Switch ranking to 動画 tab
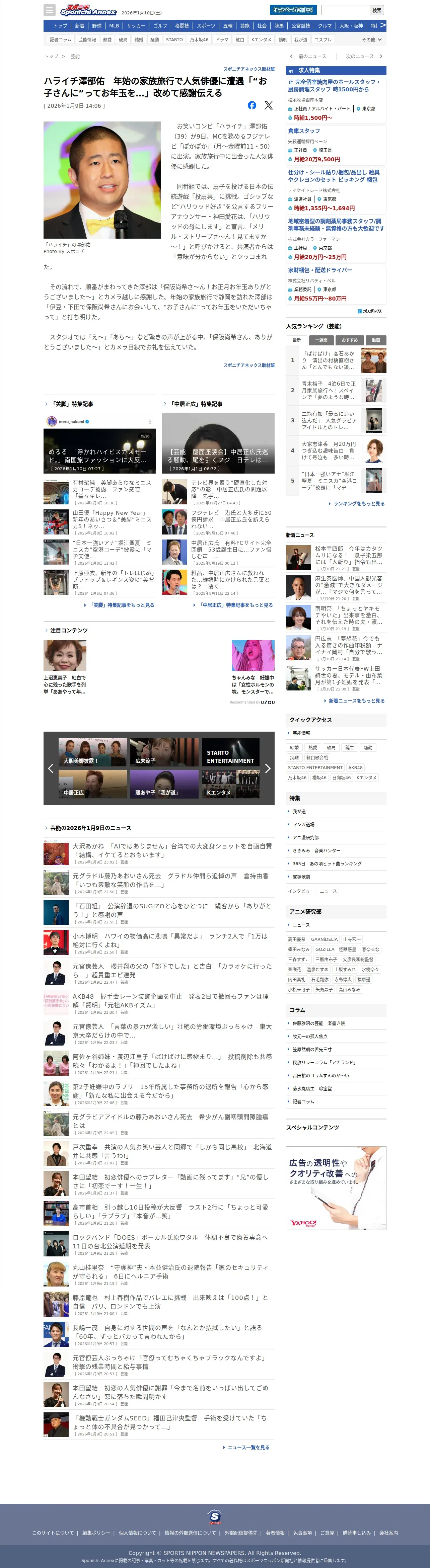Image resolution: width=430 pixels, height=1568 pixels. tap(376, 340)
